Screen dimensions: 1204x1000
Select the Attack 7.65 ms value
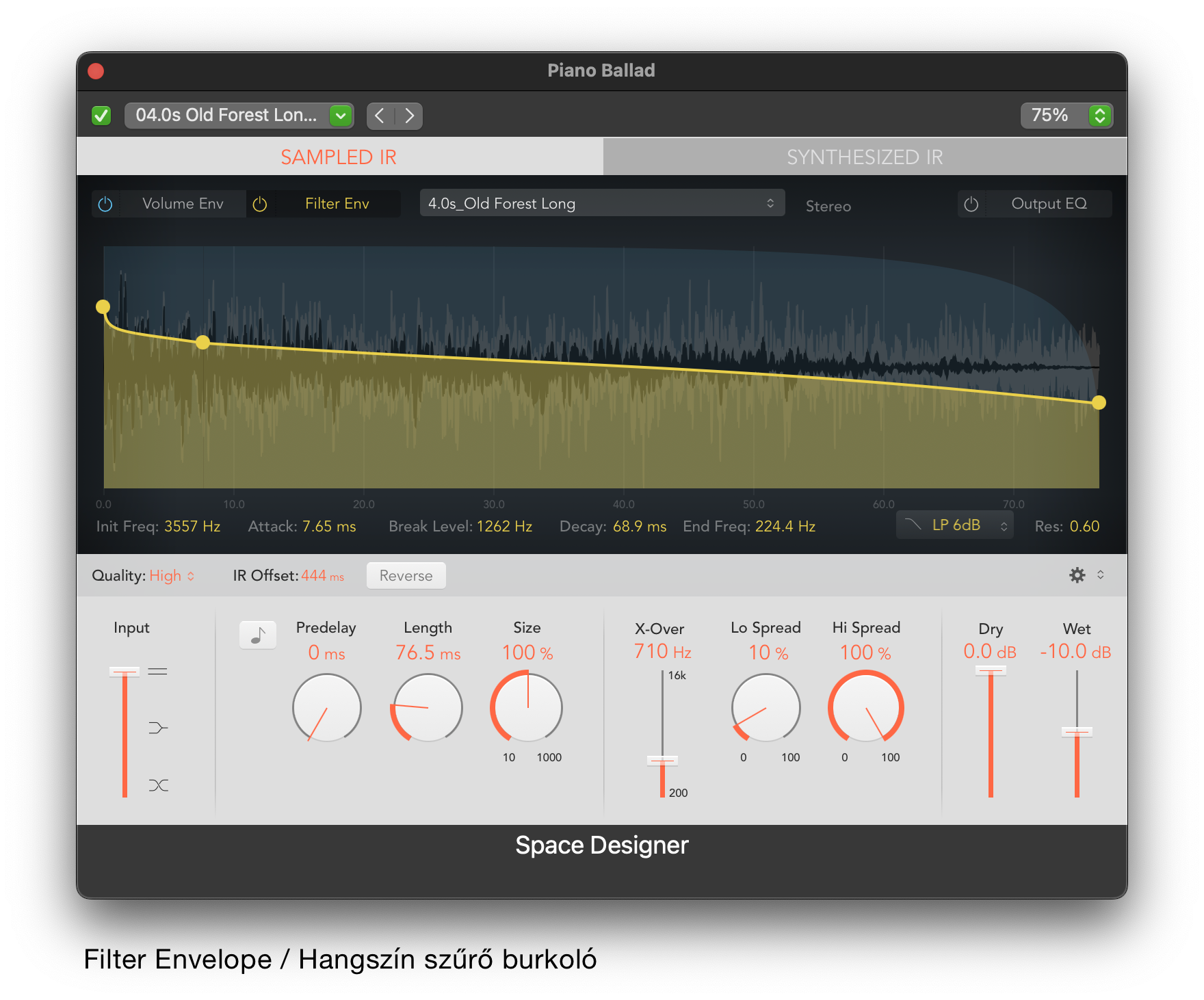329,526
